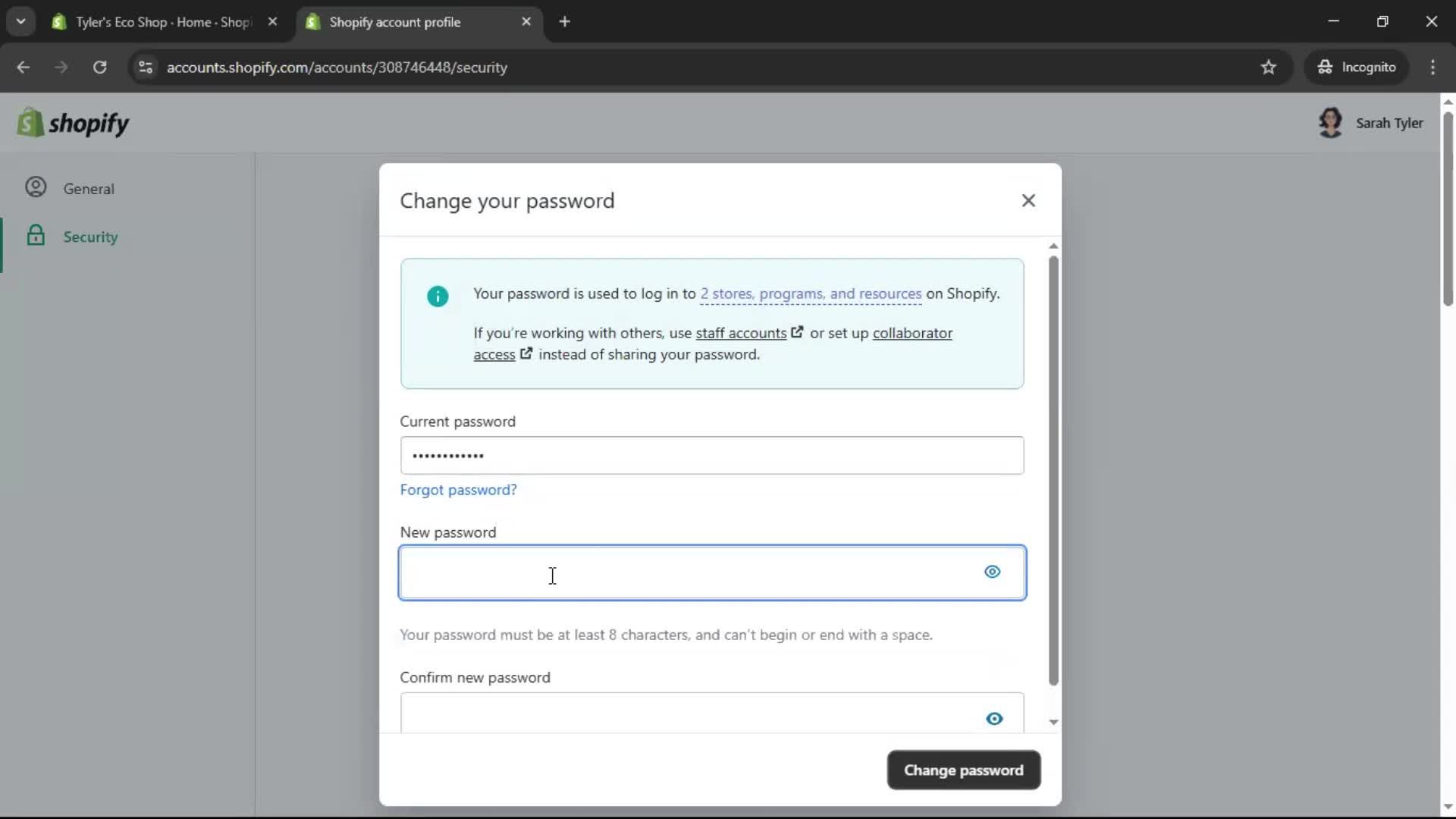1456x819 pixels.
Task: Open the tab search dropdown
Action: pyautogui.click(x=21, y=21)
